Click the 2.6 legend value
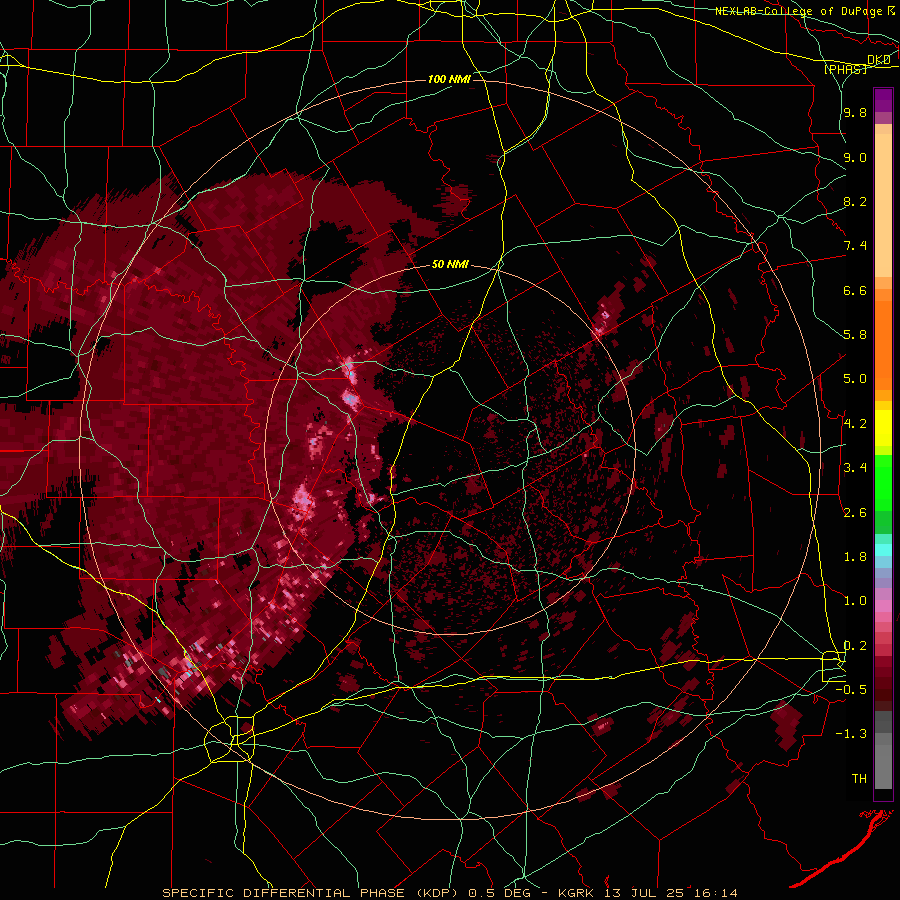Viewport: 900px width, 900px height. coord(855,513)
